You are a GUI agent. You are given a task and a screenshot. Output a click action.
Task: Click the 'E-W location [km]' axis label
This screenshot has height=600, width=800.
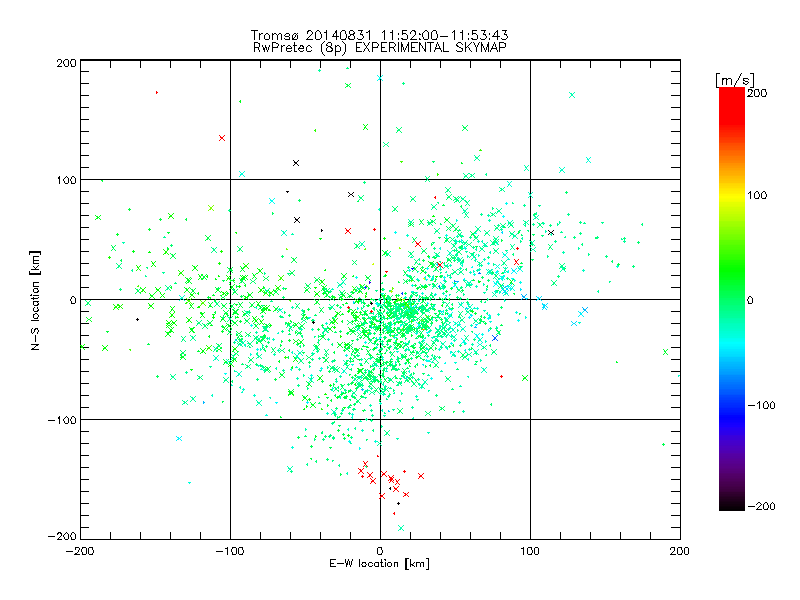point(379,564)
